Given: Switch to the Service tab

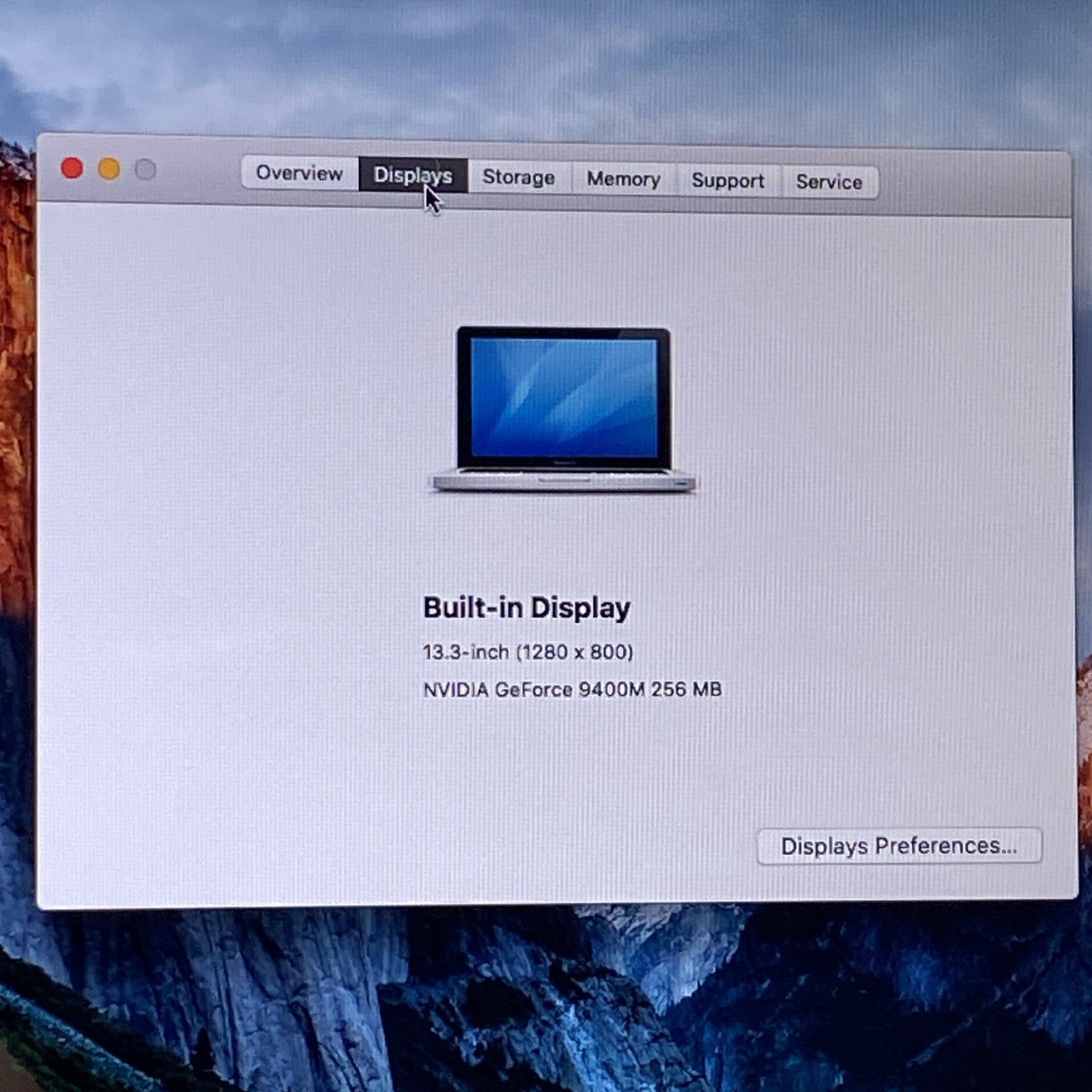Looking at the screenshot, I should coord(829,182).
